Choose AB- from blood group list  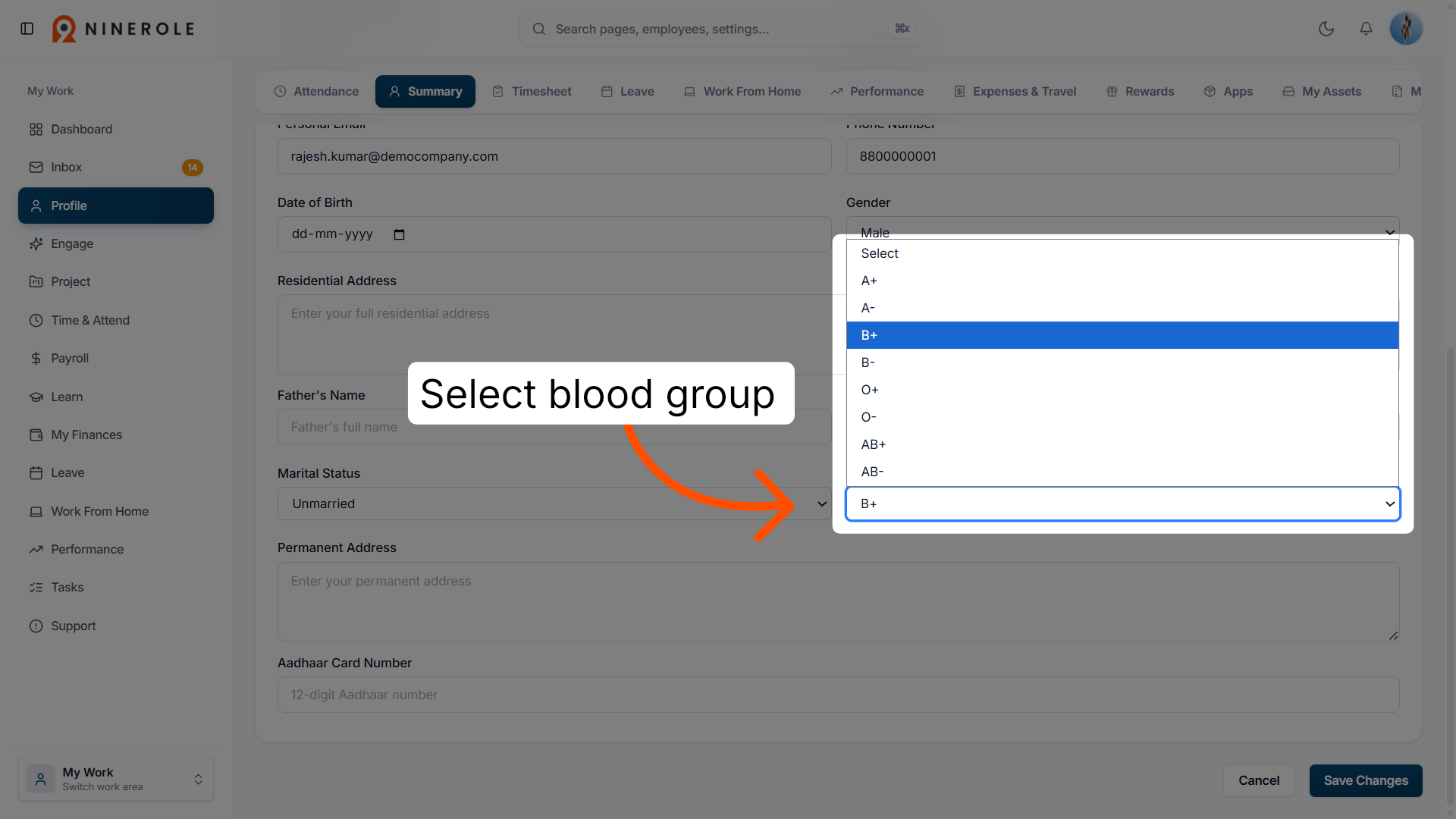click(x=1122, y=472)
